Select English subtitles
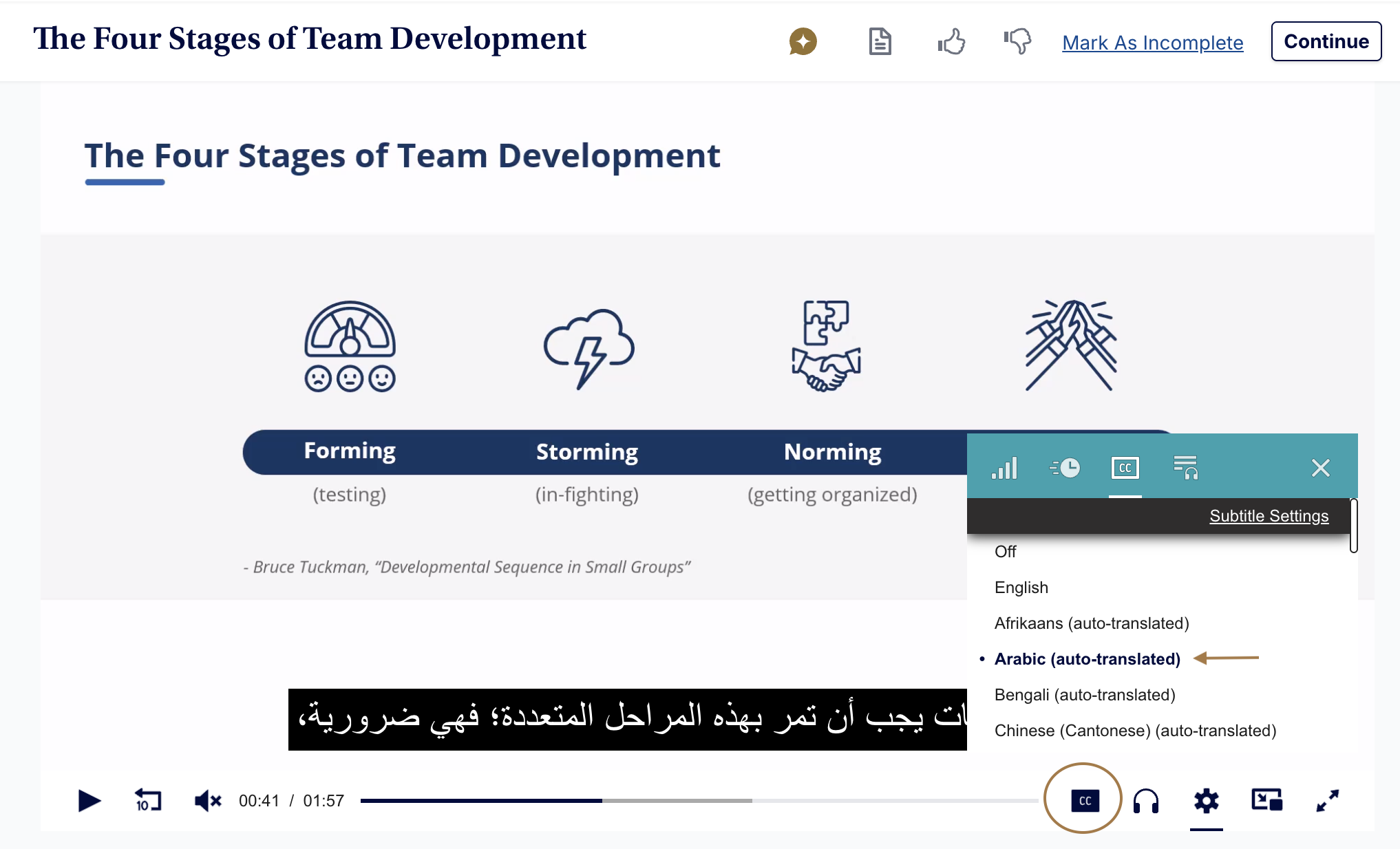Image resolution: width=1400 pixels, height=849 pixels. coord(1021,588)
